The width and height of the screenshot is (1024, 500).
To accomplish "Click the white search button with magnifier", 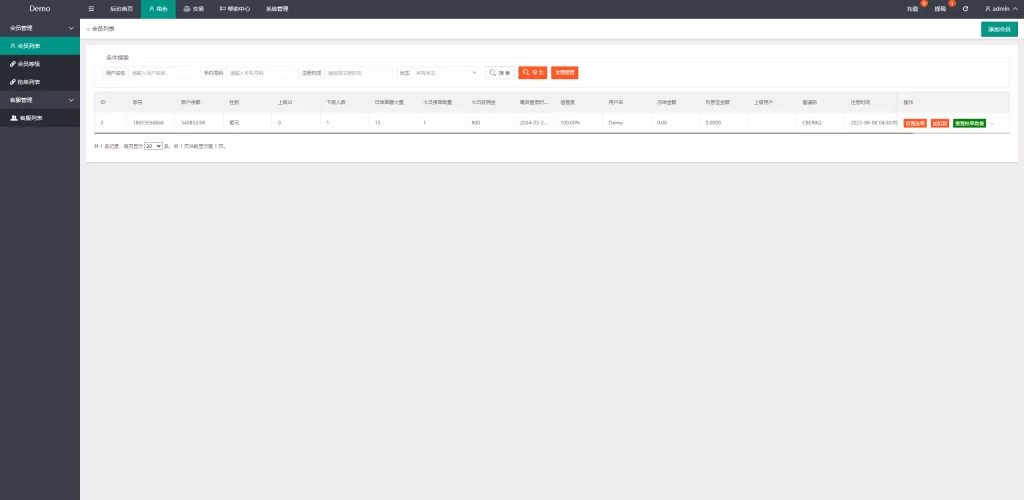I will (499, 72).
